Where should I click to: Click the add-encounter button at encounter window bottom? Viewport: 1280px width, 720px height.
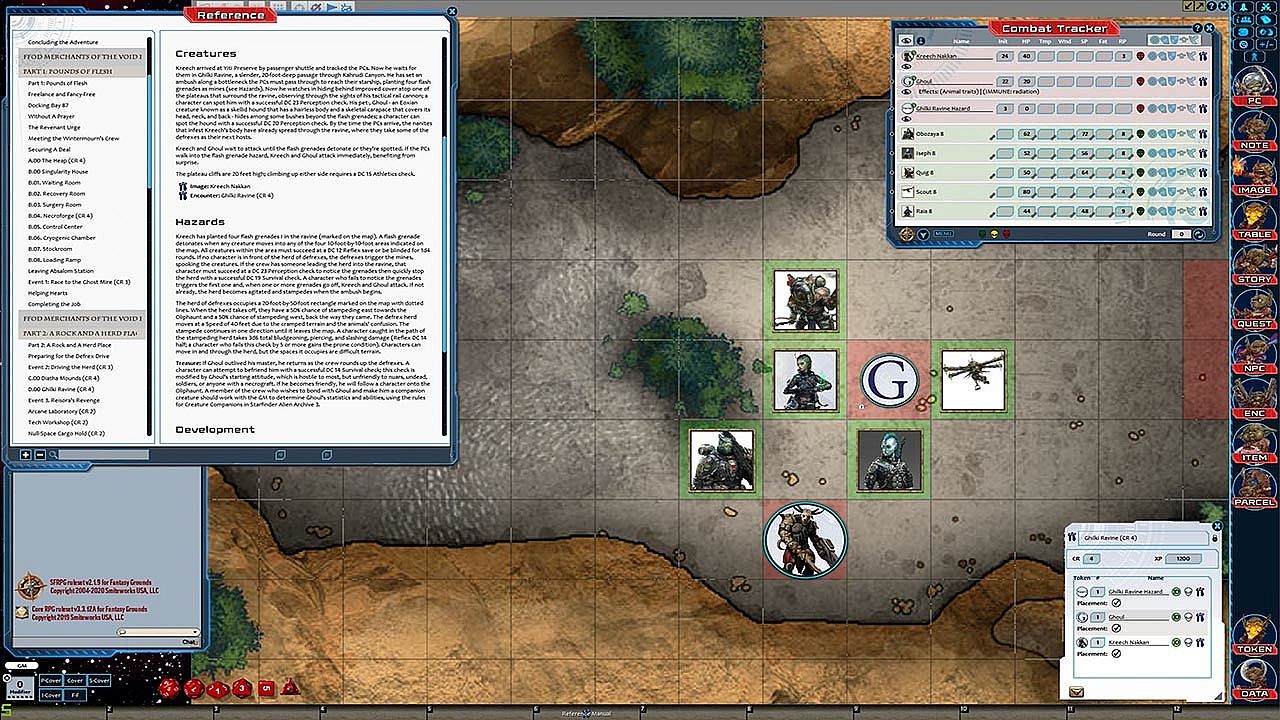pos(1077,691)
